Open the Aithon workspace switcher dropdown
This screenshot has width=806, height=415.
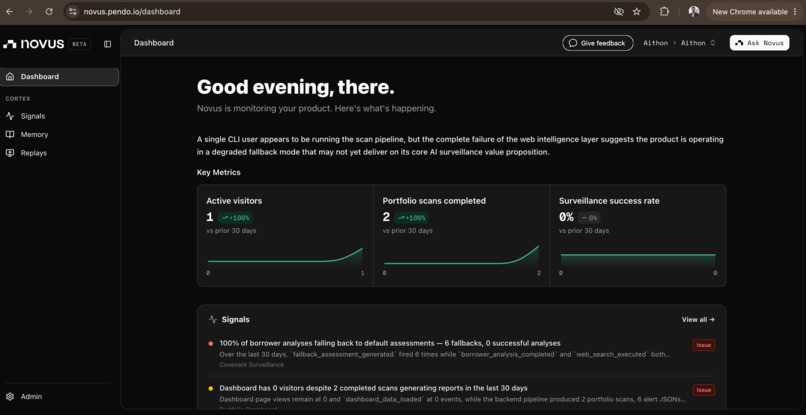pyautogui.click(x=698, y=43)
